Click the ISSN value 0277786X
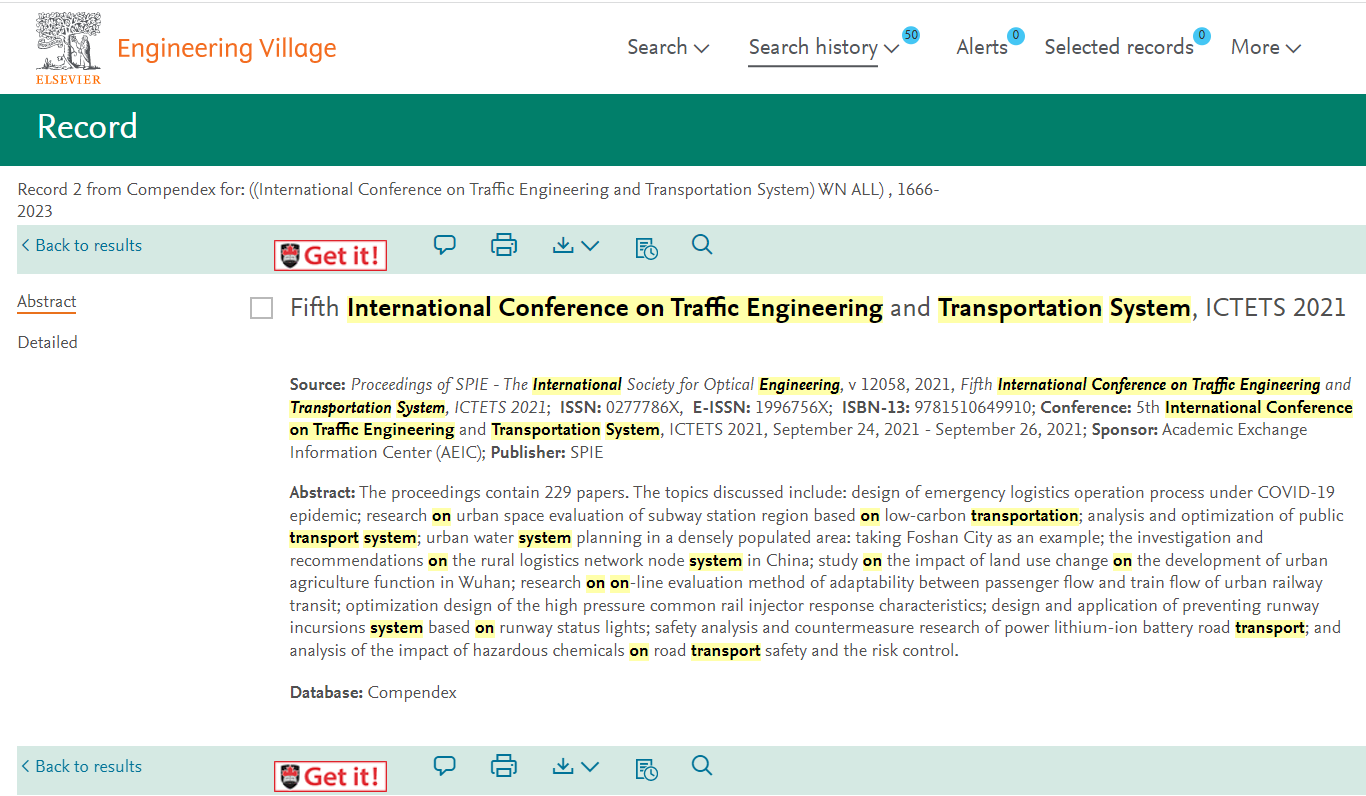 (x=644, y=407)
